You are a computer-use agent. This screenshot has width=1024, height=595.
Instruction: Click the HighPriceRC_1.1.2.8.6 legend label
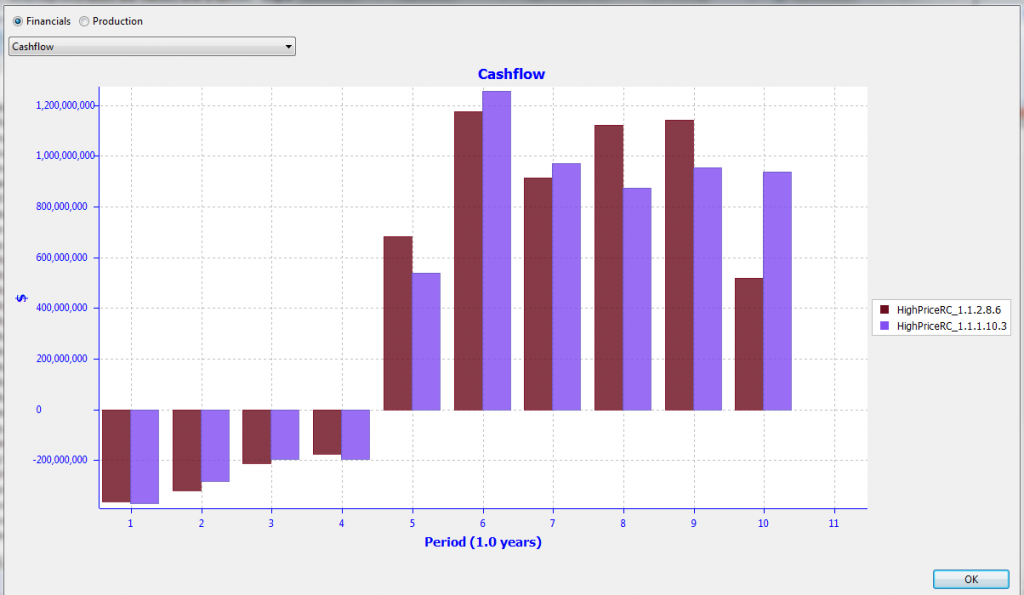coord(948,310)
